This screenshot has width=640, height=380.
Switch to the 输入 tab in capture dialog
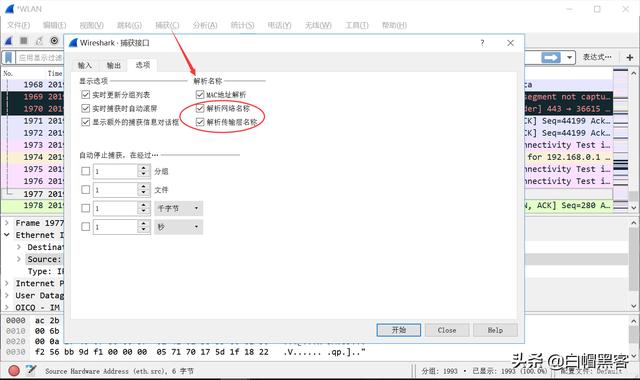[85, 65]
